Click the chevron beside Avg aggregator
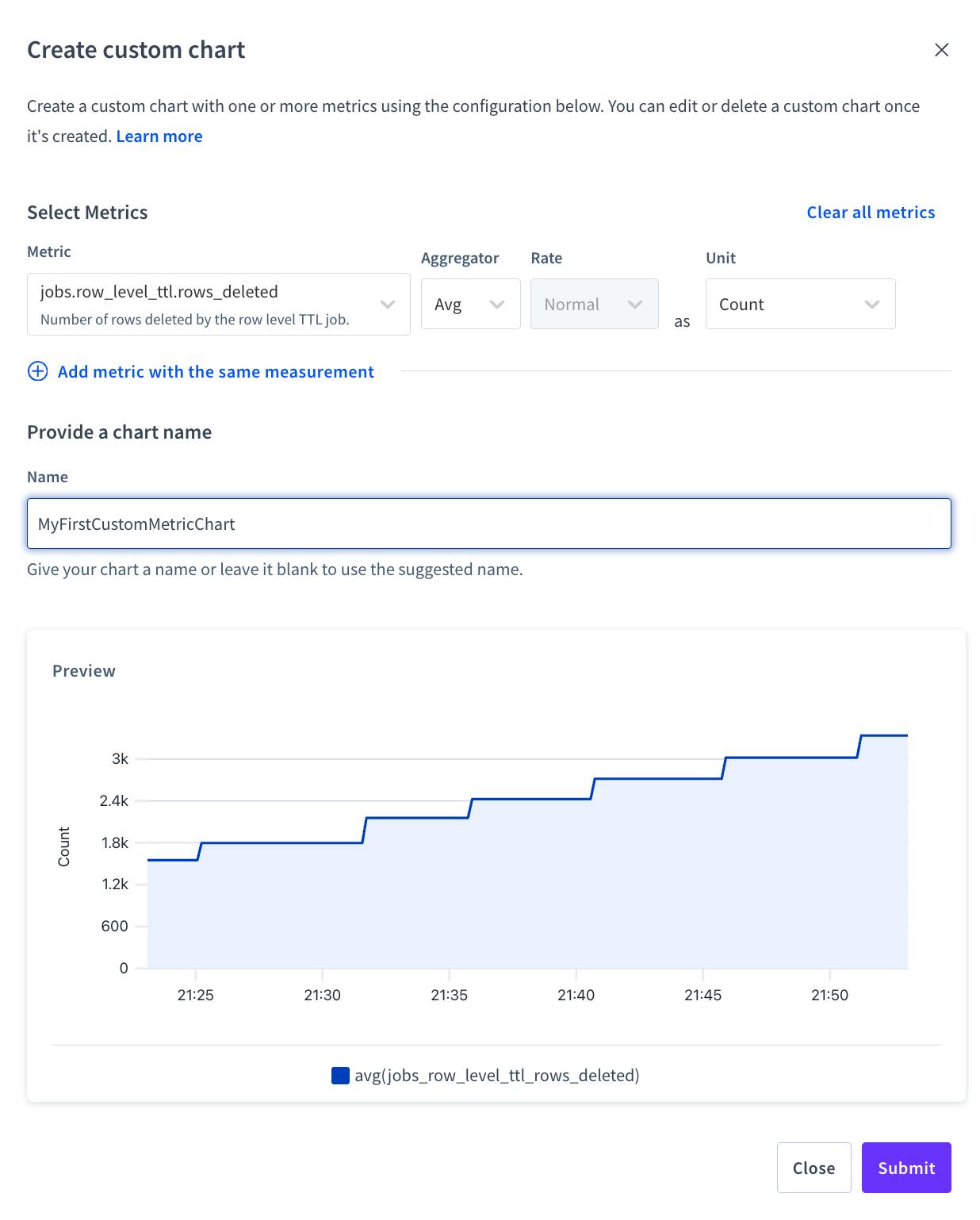Image resolution: width=980 pixels, height=1220 pixels. (497, 304)
